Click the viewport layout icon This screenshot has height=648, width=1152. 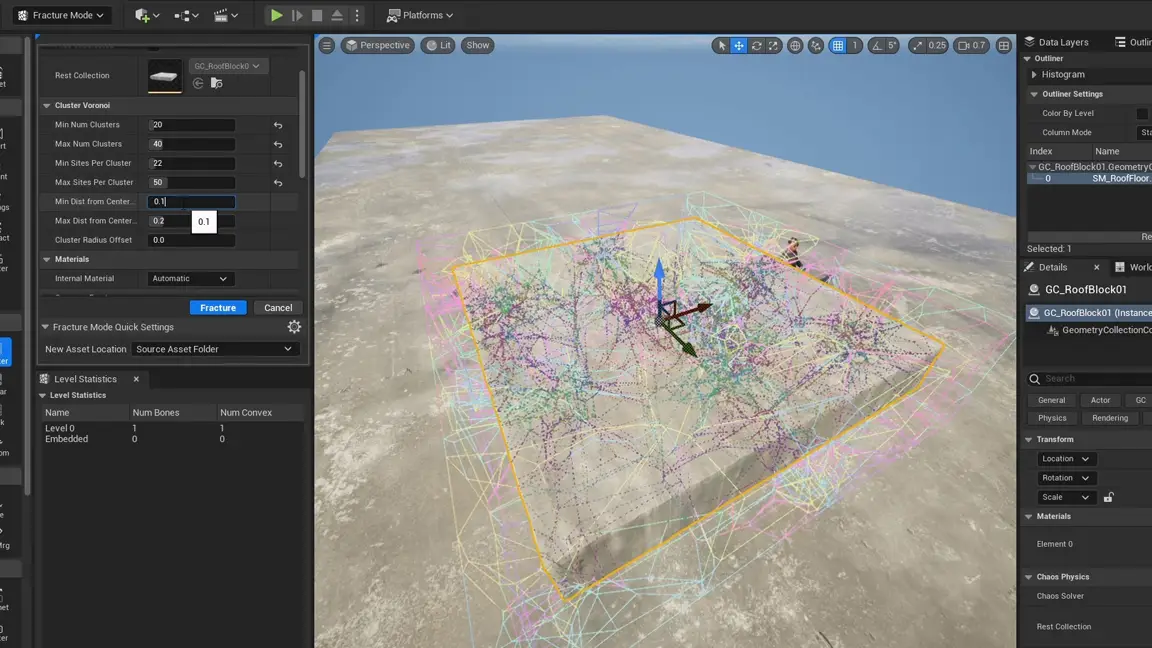pyautogui.click(x=1004, y=46)
